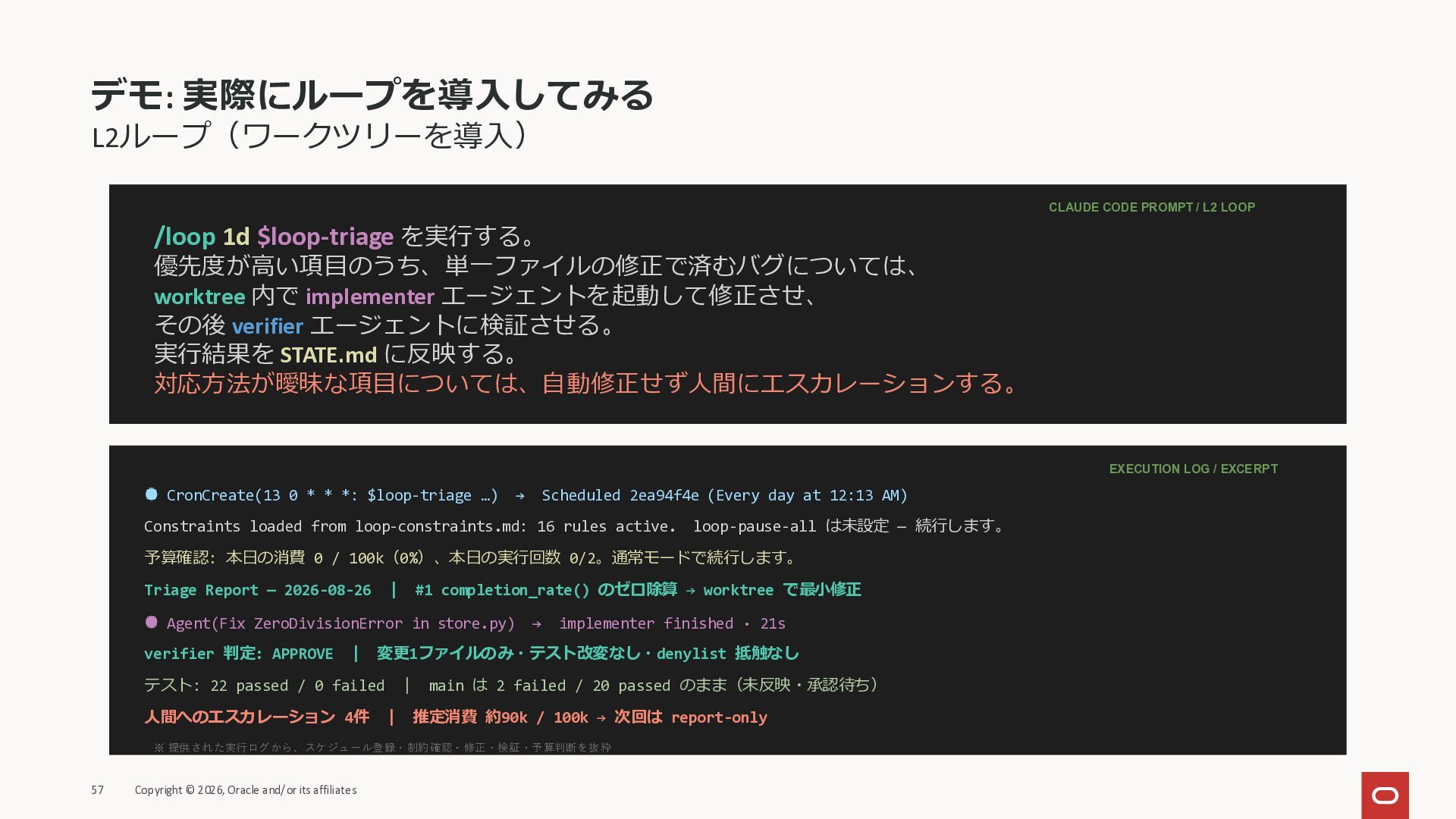Click the blue bullet before CronCreate

pyautogui.click(x=151, y=494)
